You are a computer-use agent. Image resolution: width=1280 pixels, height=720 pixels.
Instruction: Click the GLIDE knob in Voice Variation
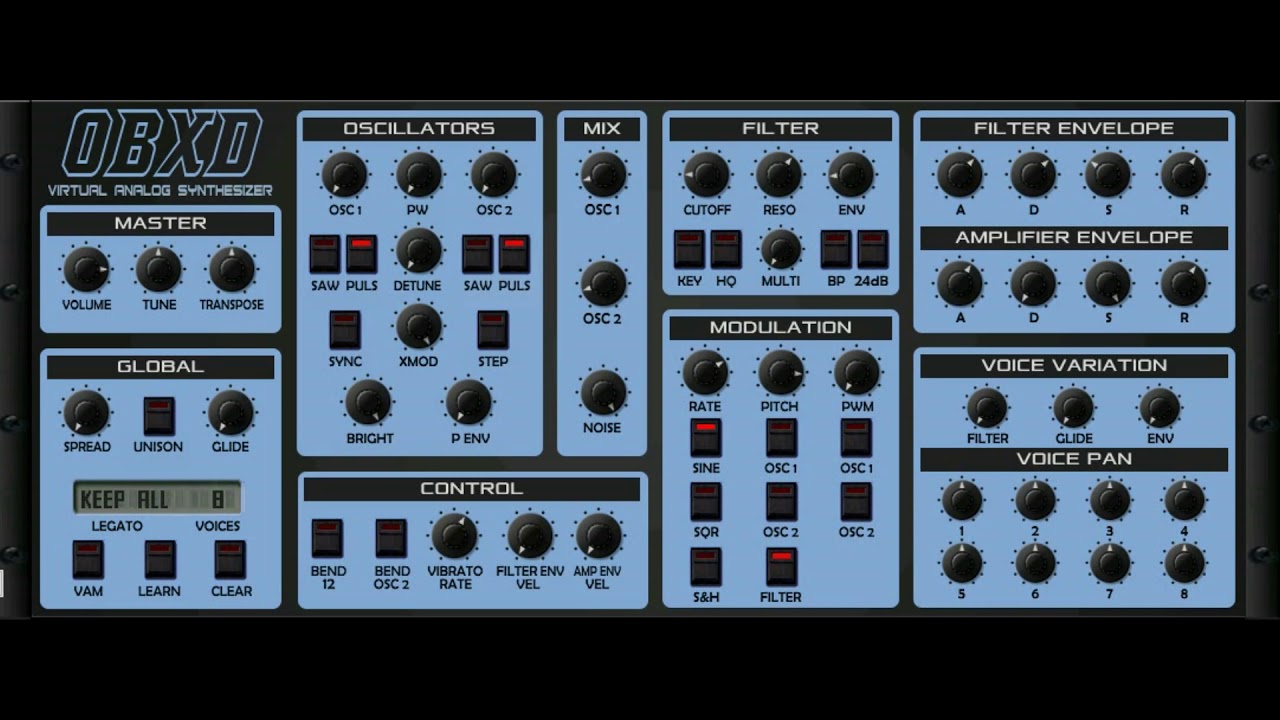1073,408
